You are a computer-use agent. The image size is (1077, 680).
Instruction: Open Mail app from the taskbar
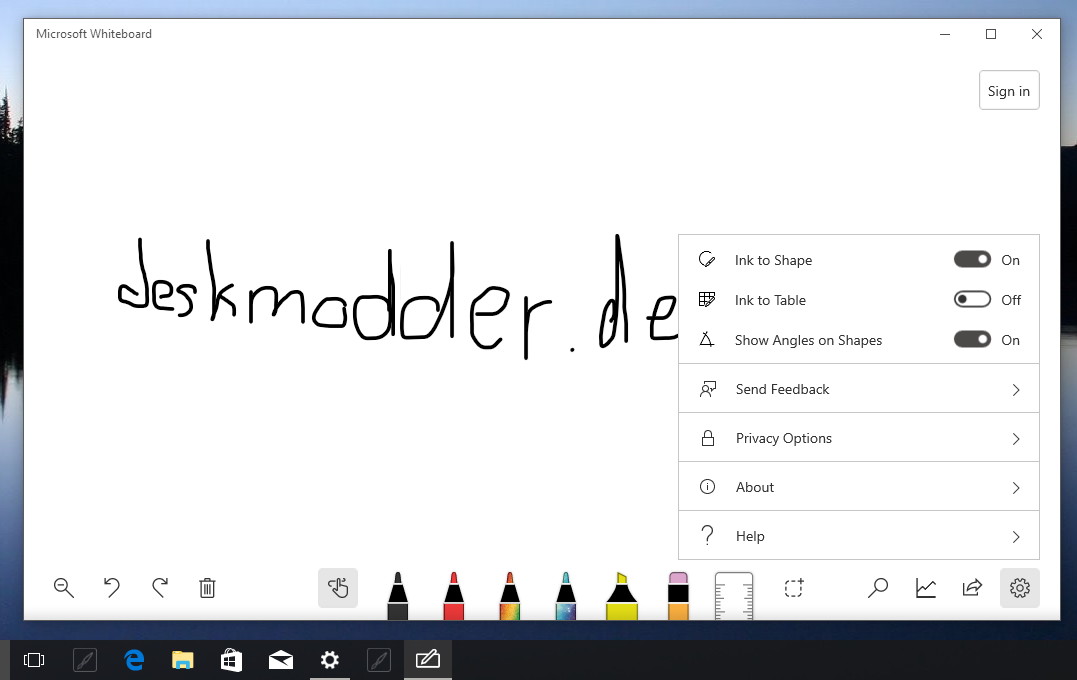point(280,660)
